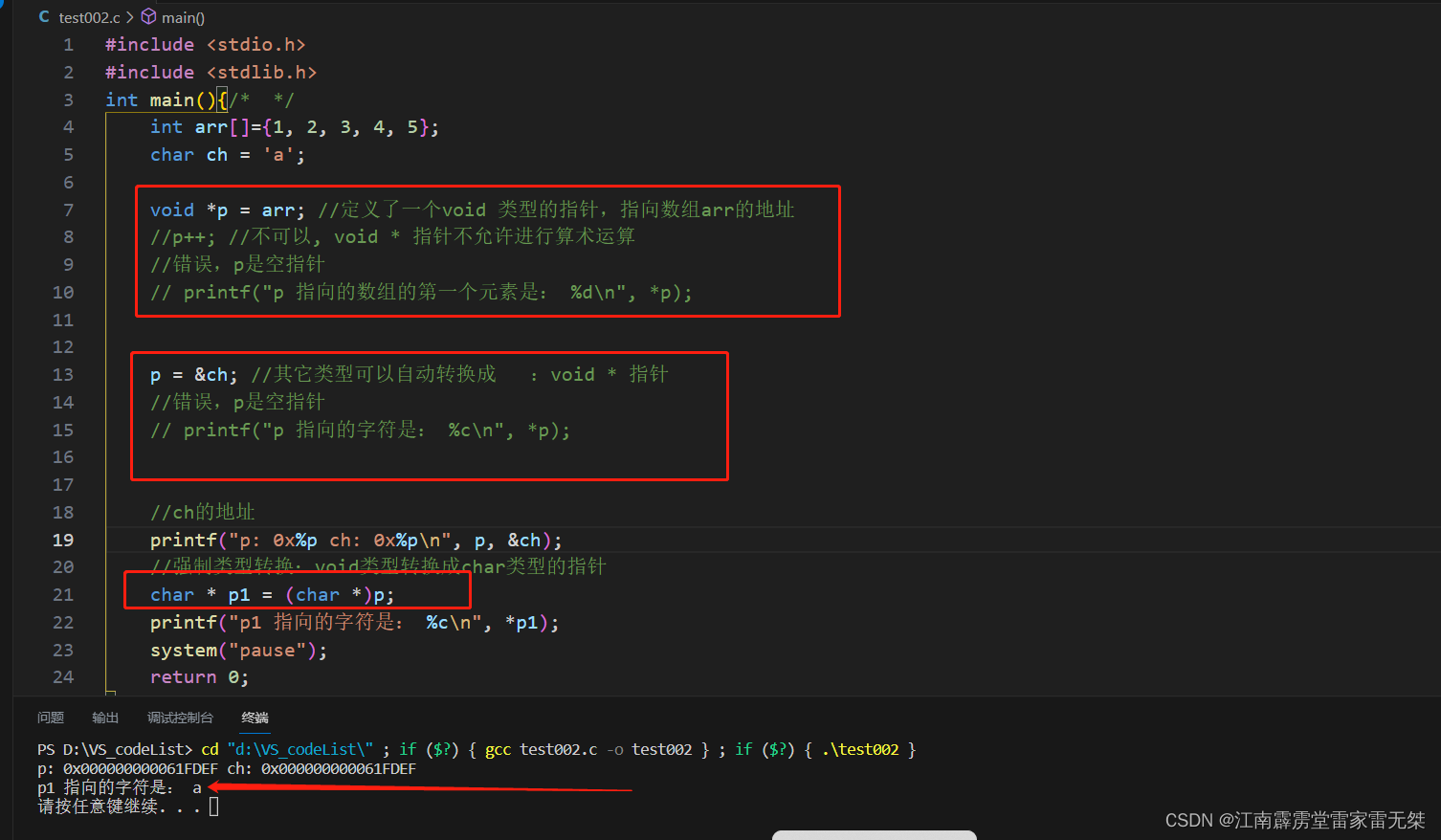The image size is (1441, 840).
Task: Click terminal output 'p: 0x000000000061FDEF'
Action: [x=127, y=769]
